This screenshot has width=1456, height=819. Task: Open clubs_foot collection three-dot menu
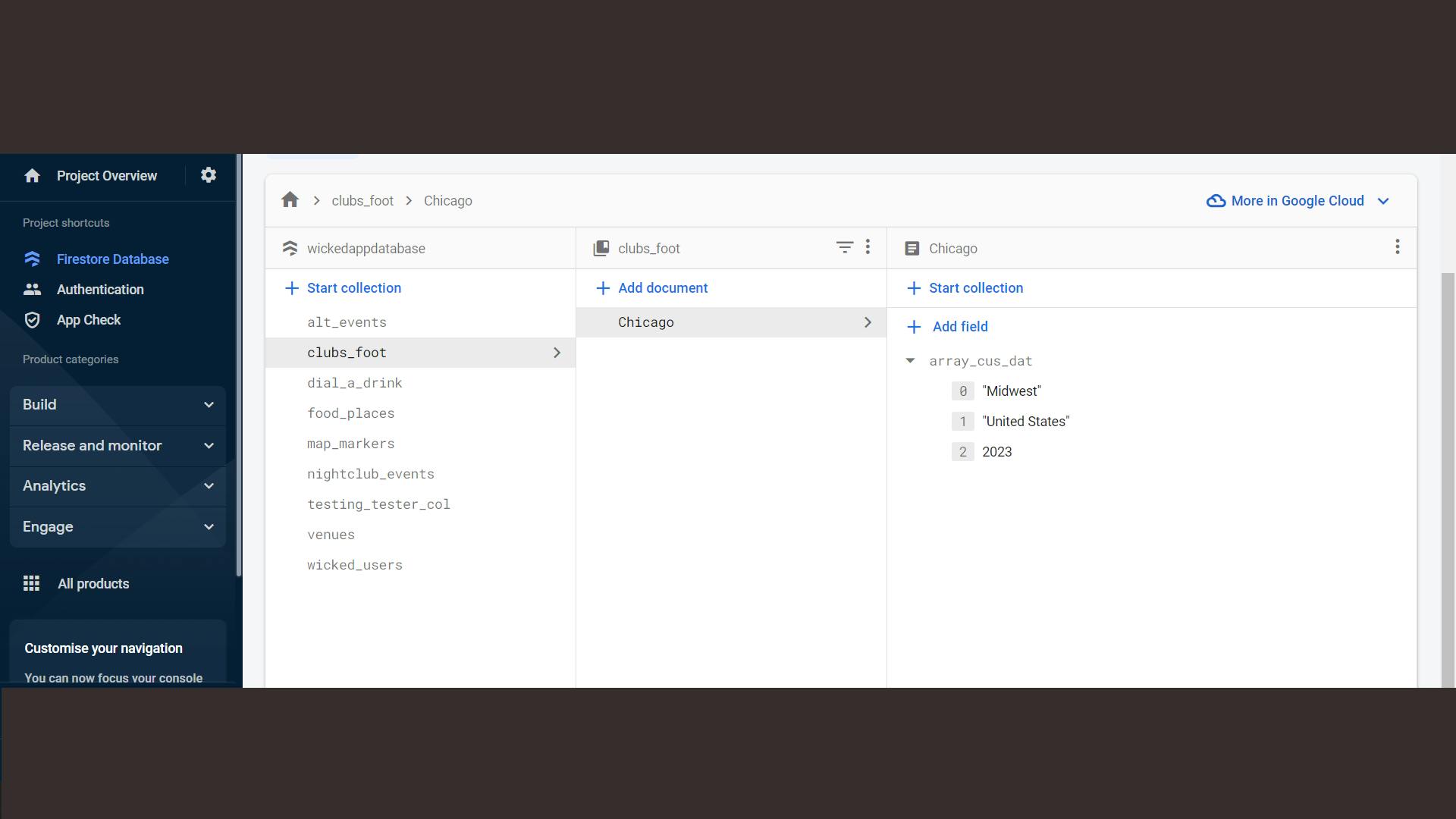coord(868,247)
